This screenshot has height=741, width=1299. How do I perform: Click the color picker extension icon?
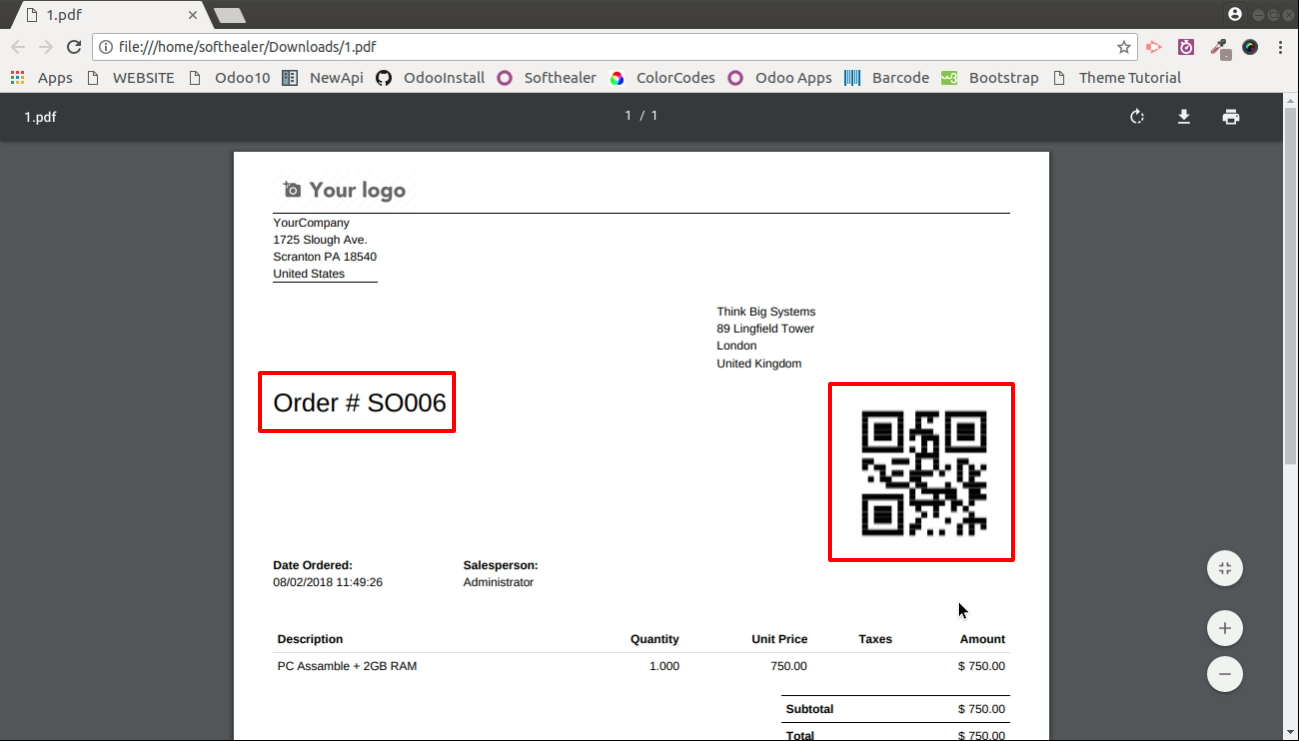(1219, 47)
